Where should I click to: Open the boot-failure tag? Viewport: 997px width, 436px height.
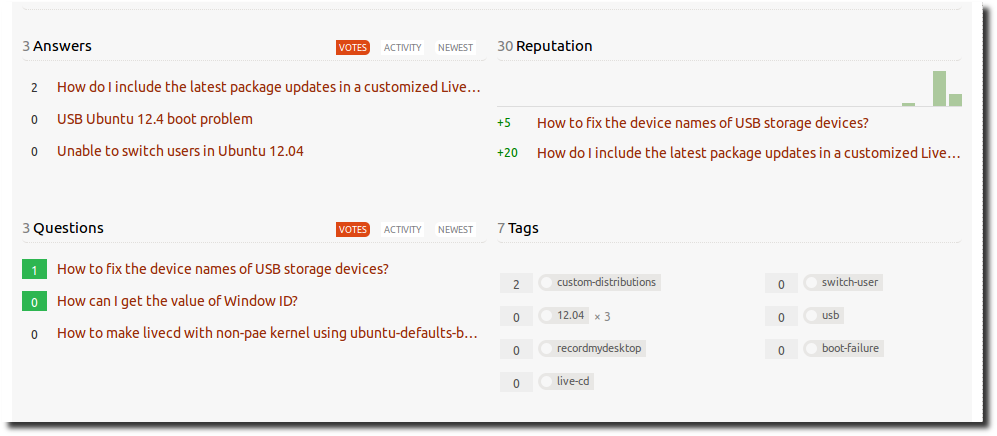(x=850, y=349)
